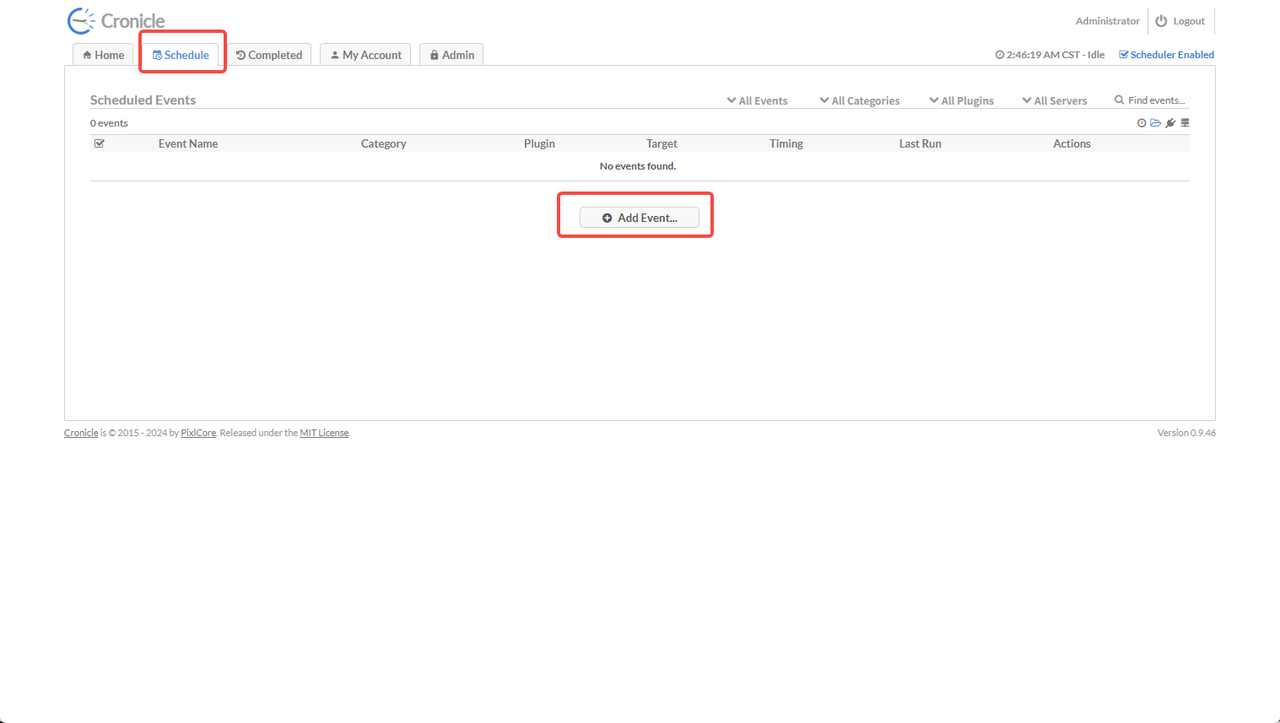Screen dimensions: 1280x723
Task: Click the 'No events found.' message
Action: (x=638, y=166)
